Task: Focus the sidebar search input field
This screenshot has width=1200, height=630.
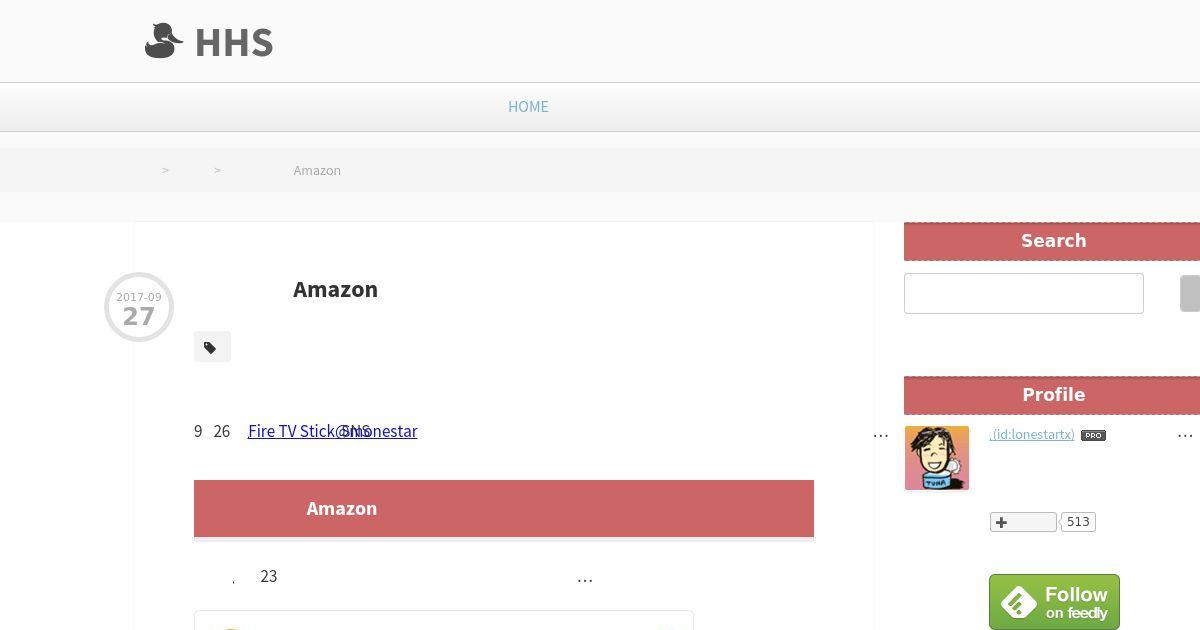Action: [1024, 293]
